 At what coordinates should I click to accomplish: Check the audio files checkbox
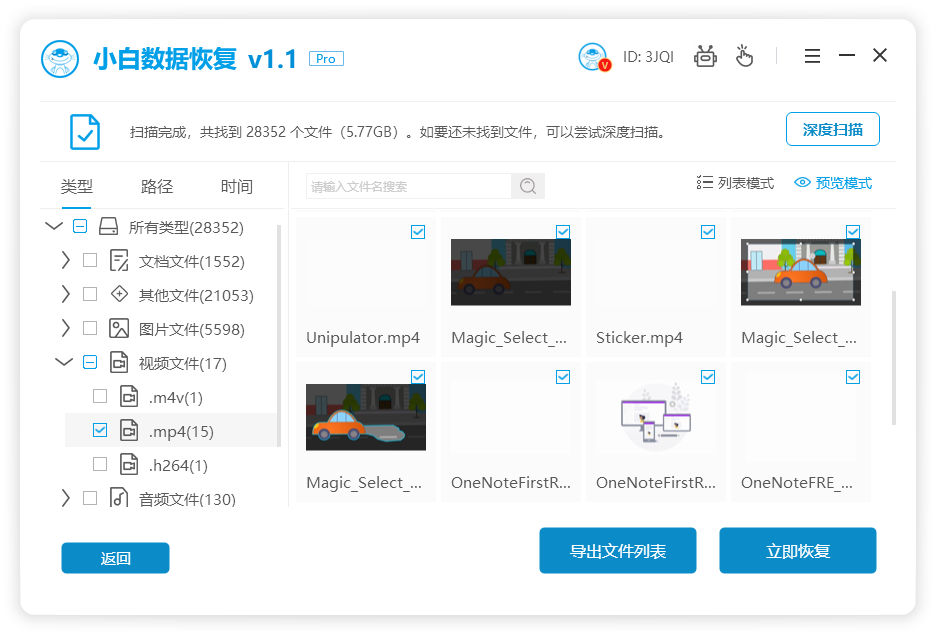tap(90, 498)
